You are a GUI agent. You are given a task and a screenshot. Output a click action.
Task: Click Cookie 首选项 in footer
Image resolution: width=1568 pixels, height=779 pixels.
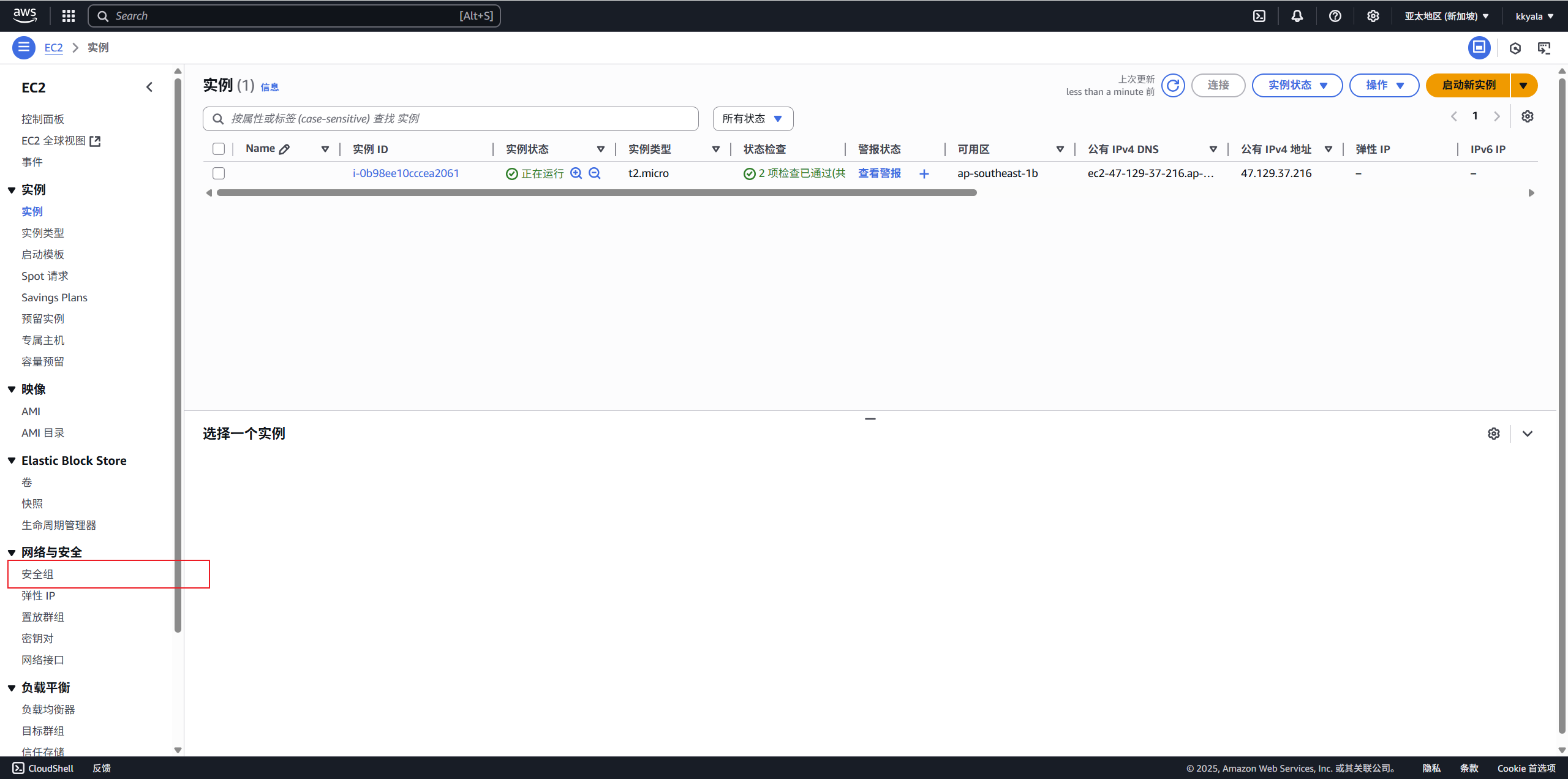[x=1526, y=768]
